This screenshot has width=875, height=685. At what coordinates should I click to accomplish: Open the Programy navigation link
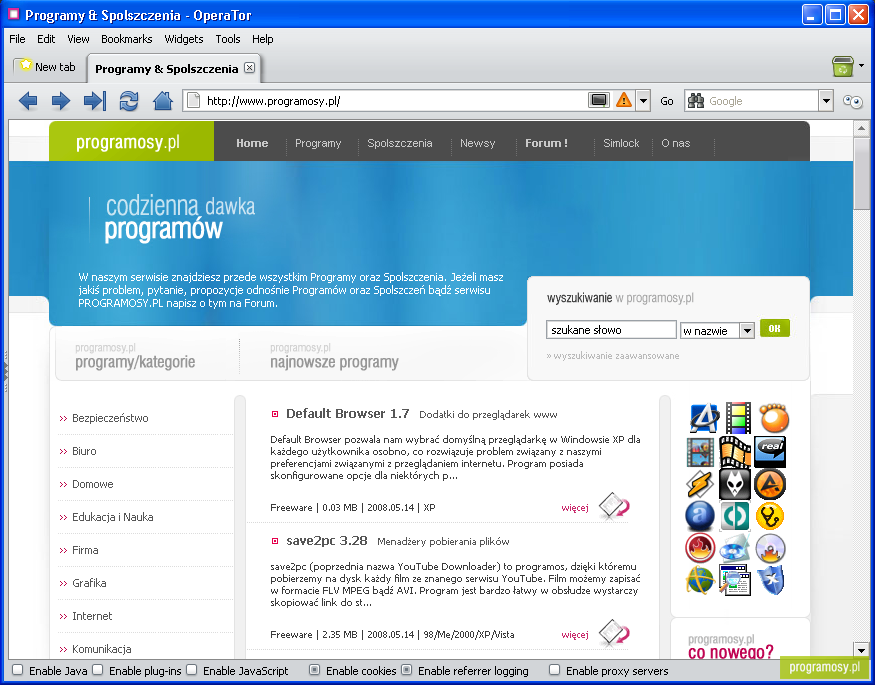(318, 143)
